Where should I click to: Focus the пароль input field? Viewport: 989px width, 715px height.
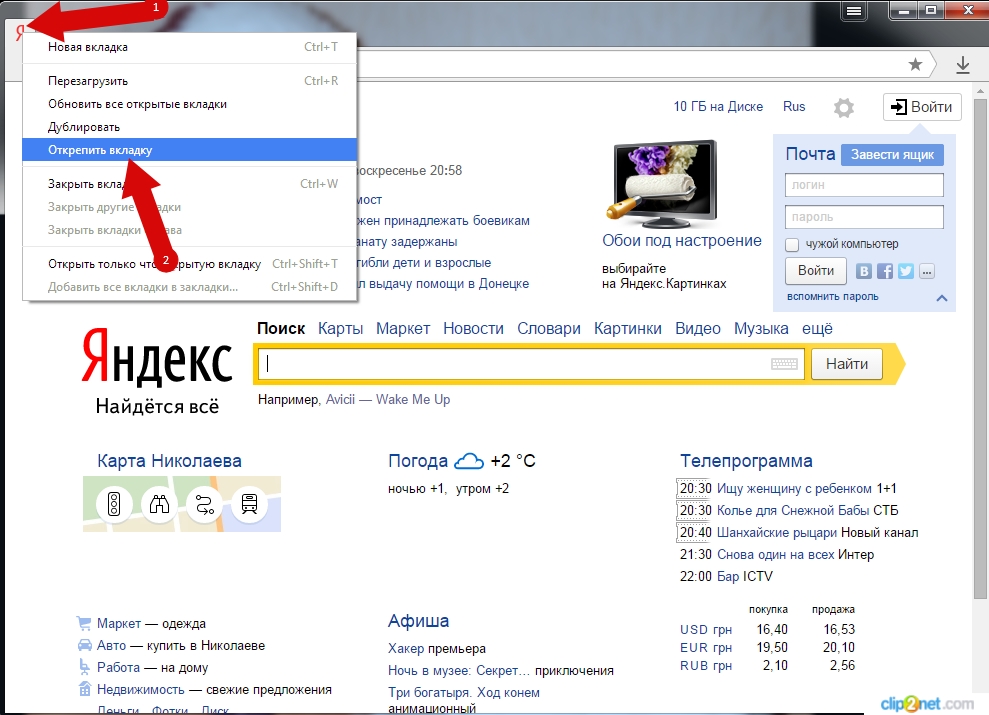[x=864, y=217]
